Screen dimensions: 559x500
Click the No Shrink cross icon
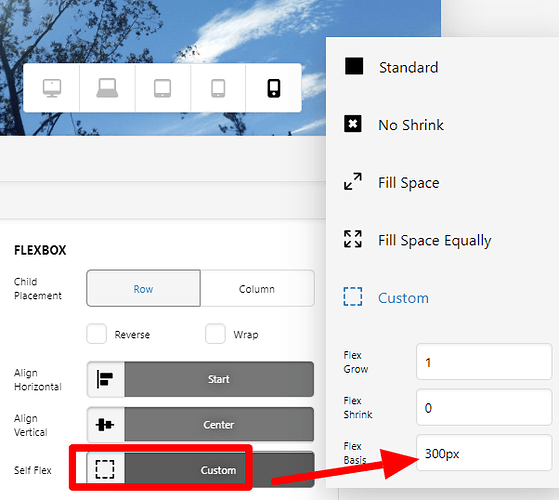[353, 124]
